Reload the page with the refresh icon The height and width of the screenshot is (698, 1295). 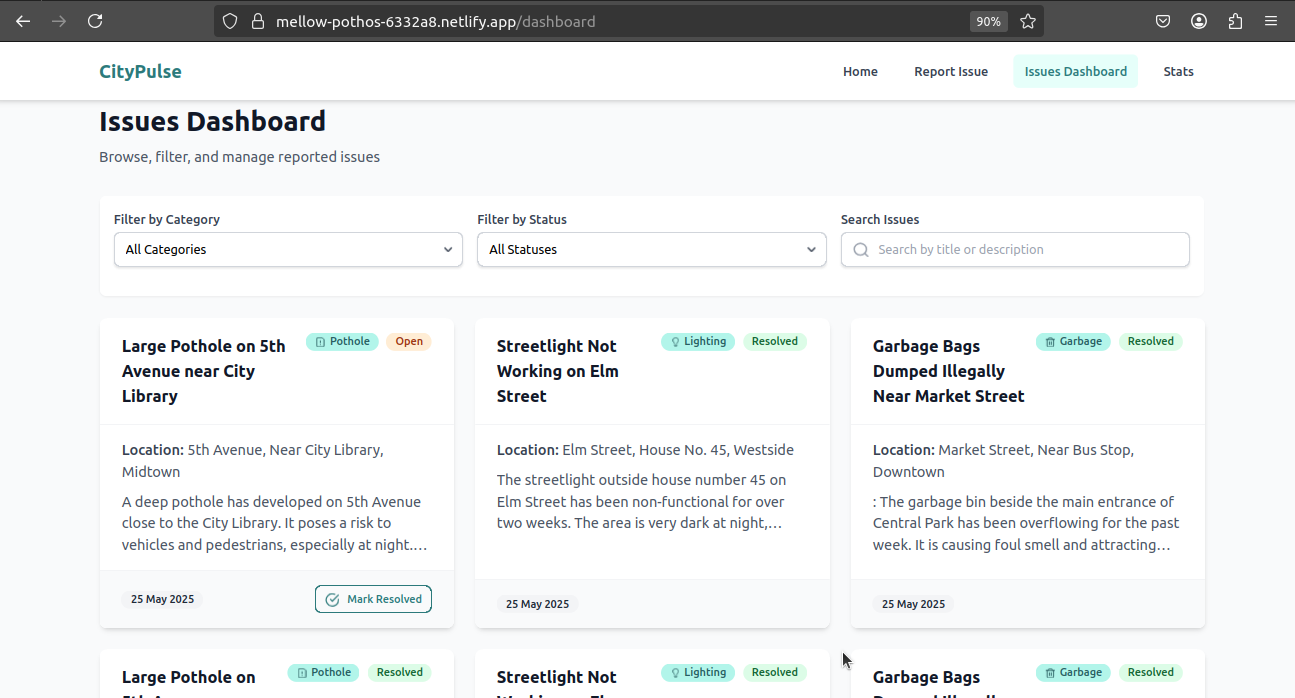click(95, 21)
